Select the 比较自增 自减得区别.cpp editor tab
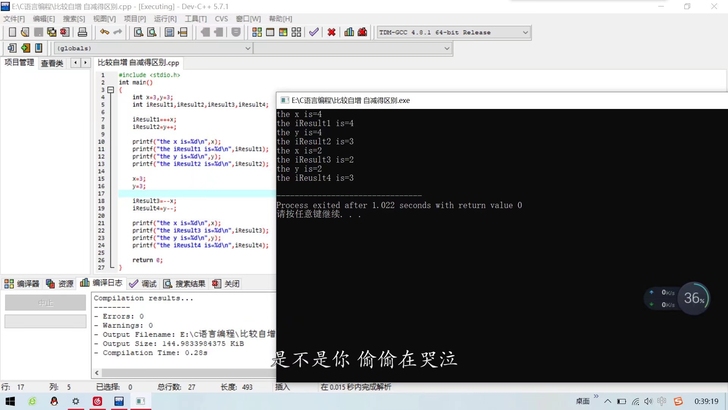Viewport: 728px width, 410px height. pos(138,63)
